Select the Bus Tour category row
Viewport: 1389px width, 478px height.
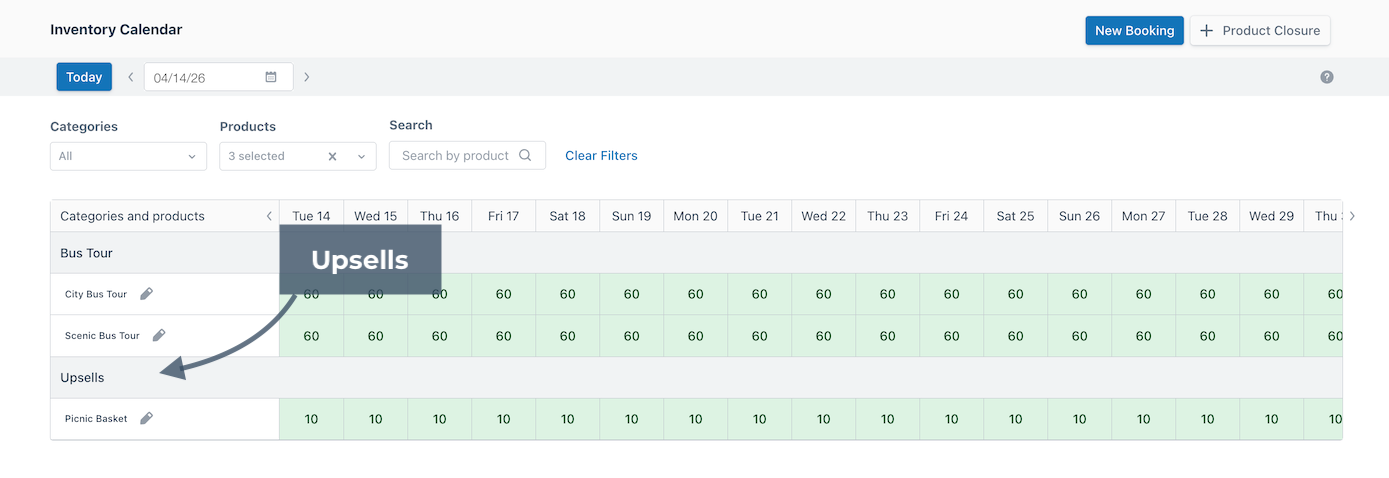(x=696, y=253)
